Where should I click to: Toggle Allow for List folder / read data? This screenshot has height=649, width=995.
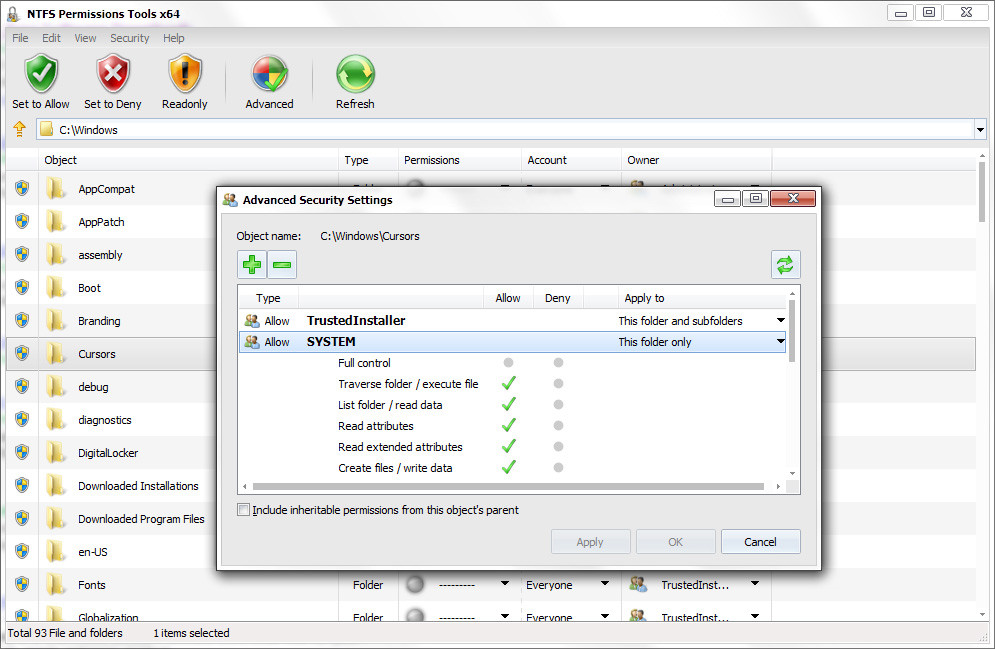click(508, 404)
